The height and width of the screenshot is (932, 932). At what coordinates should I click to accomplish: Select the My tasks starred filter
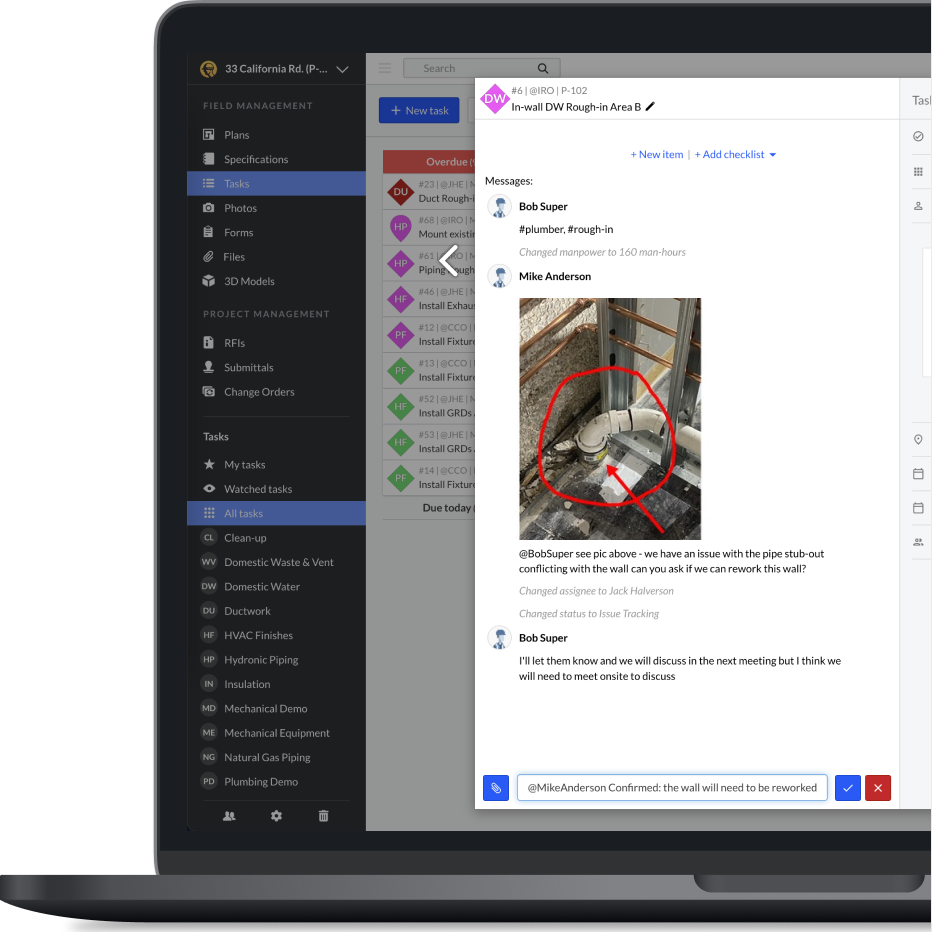(244, 465)
